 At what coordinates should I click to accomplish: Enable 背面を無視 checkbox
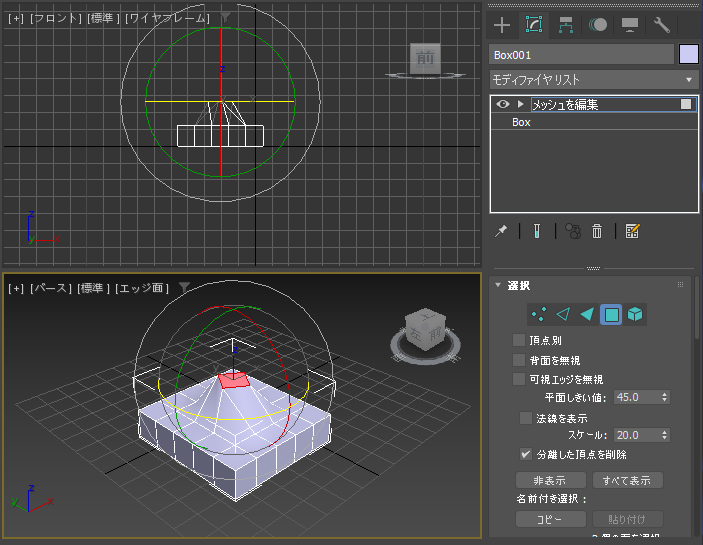point(519,359)
